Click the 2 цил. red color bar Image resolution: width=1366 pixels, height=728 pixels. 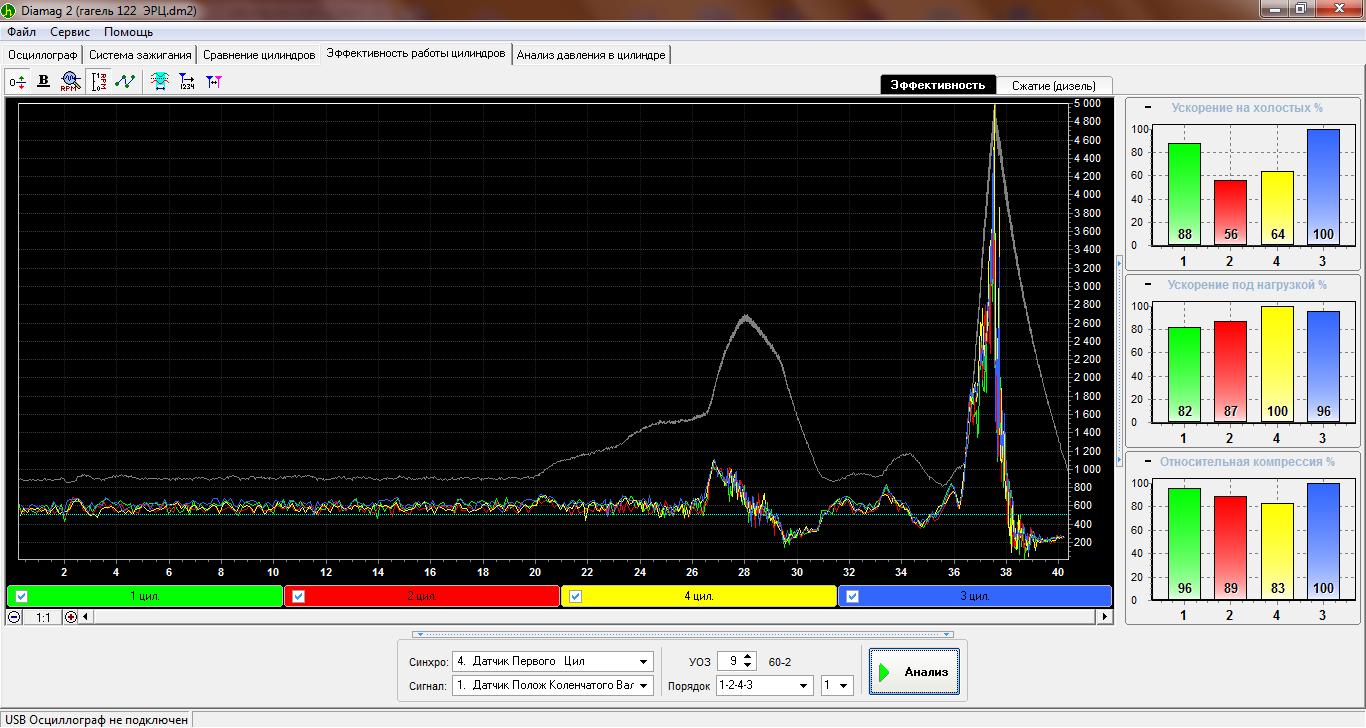coord(422,596)
